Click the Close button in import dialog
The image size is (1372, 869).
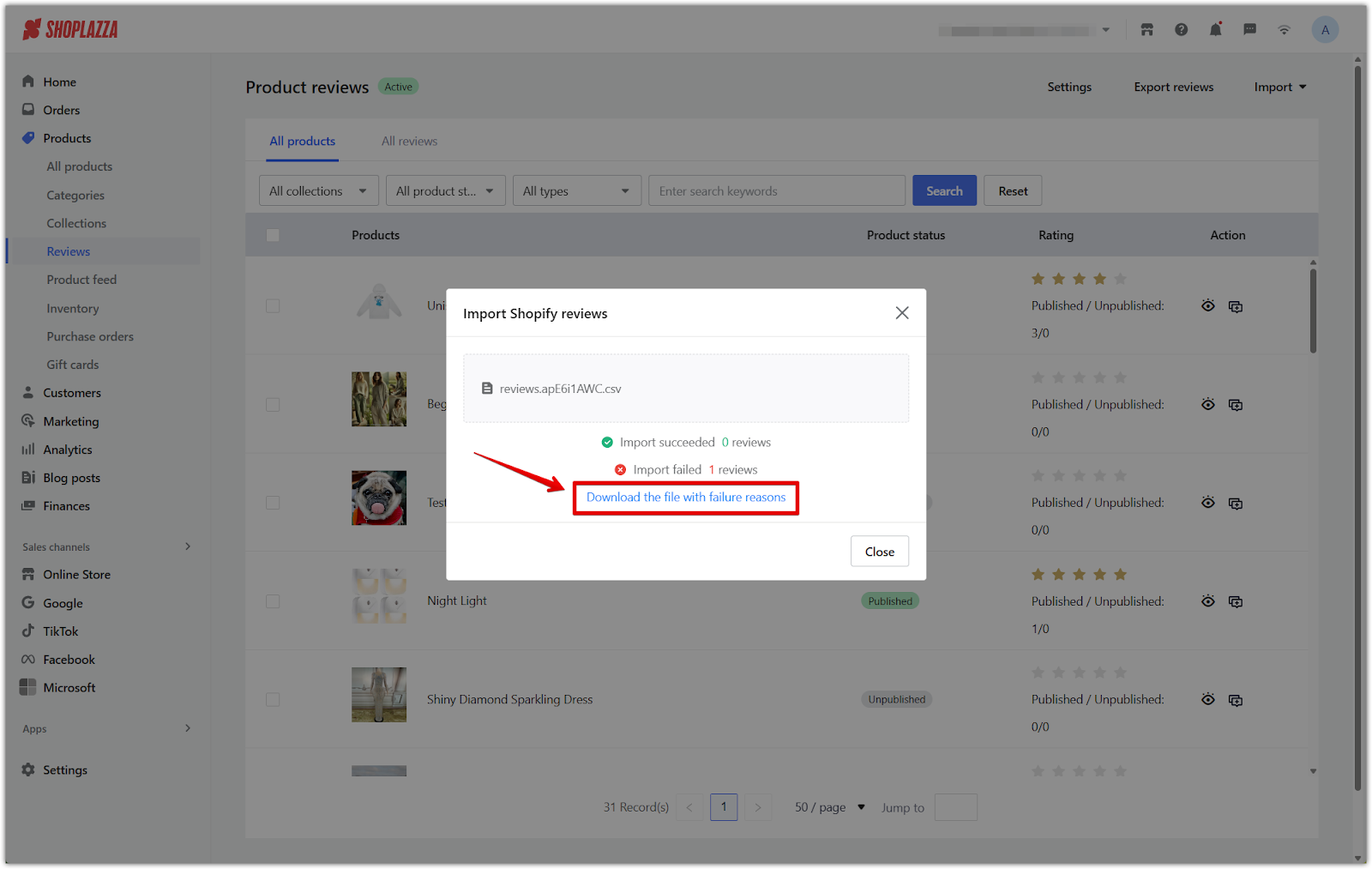(880, 552)
